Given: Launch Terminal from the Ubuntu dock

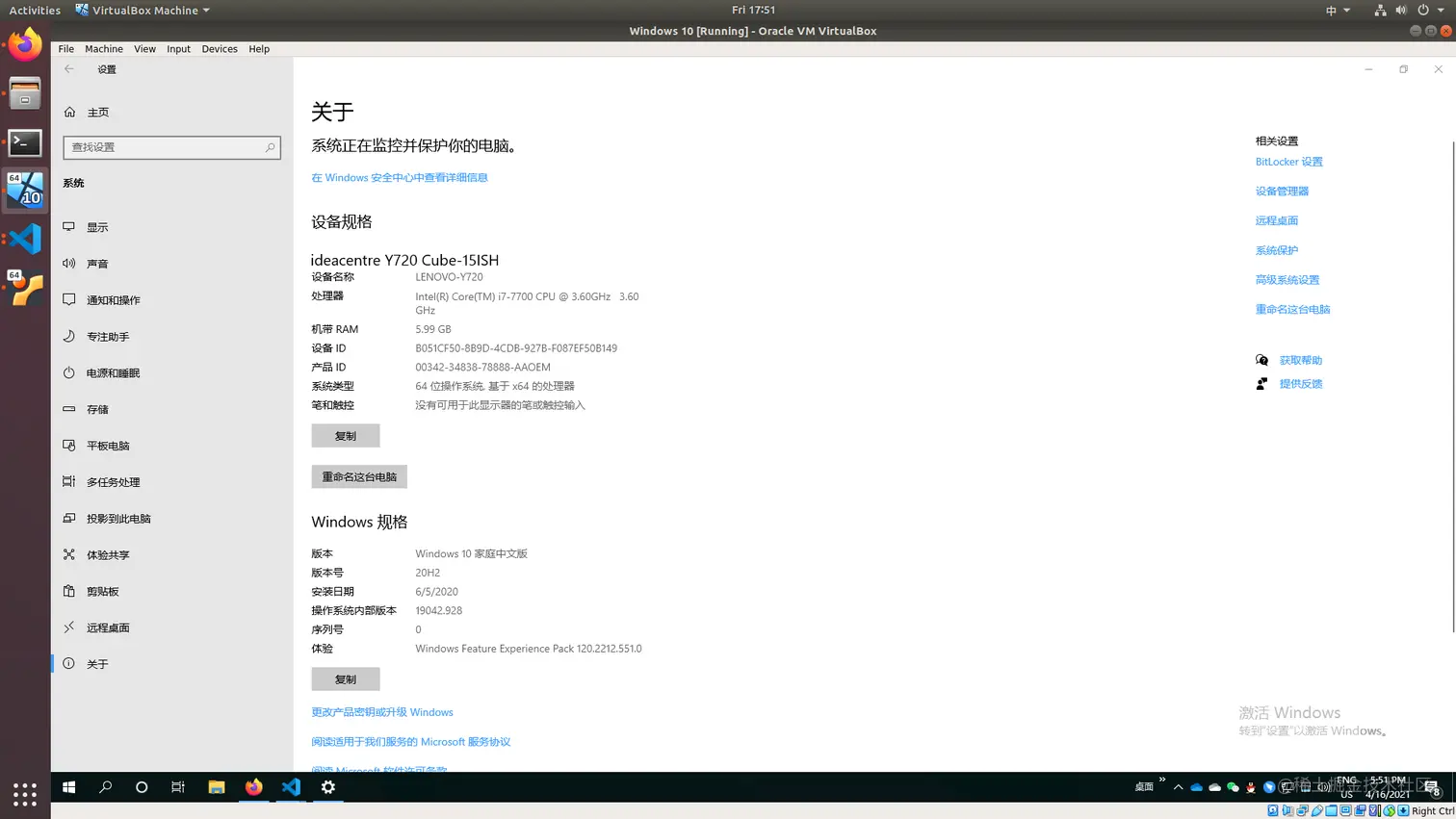Looking at the screenshot, I should [x=25, y=143].
